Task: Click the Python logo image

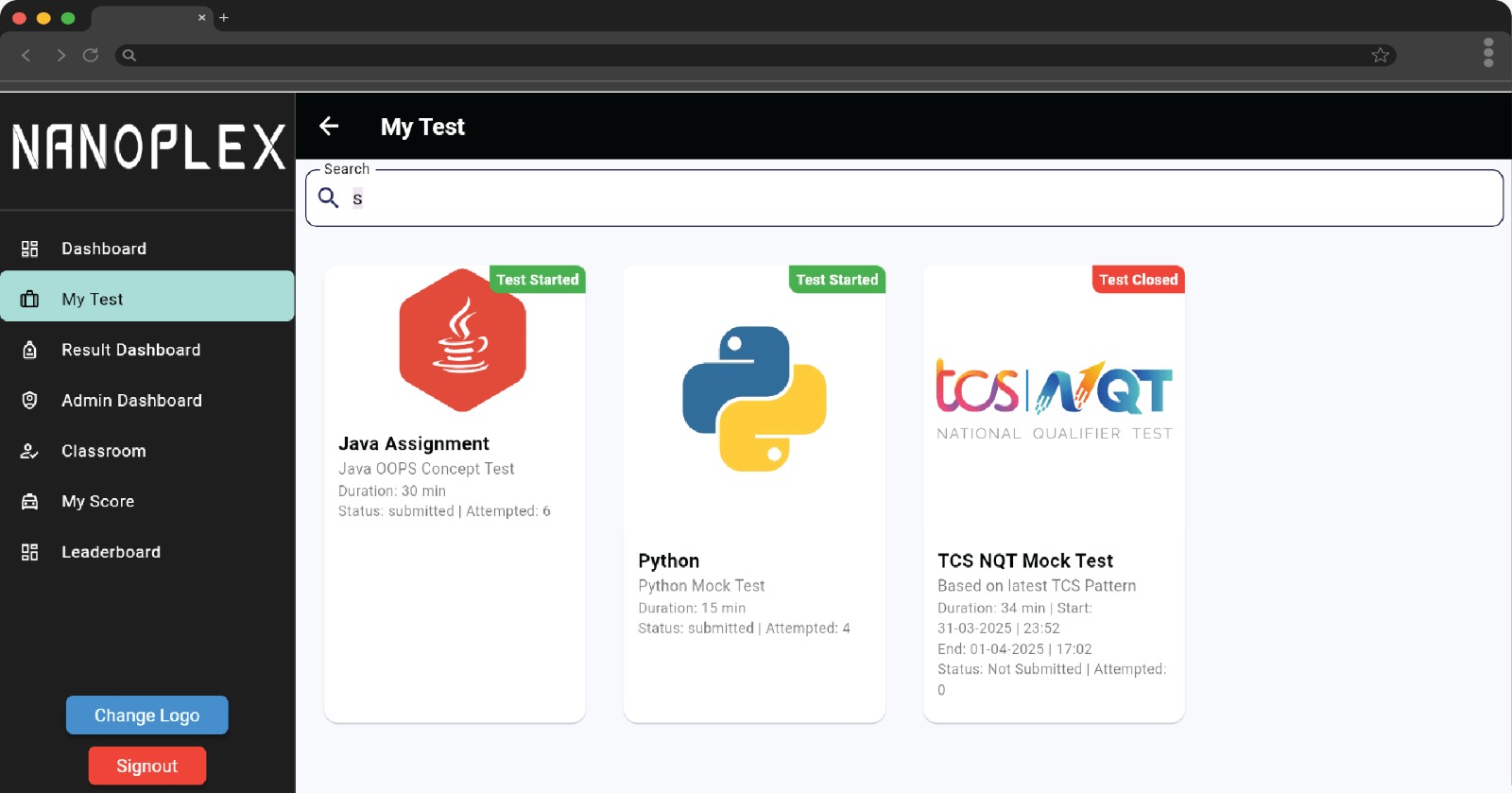Action: [754, 399]
